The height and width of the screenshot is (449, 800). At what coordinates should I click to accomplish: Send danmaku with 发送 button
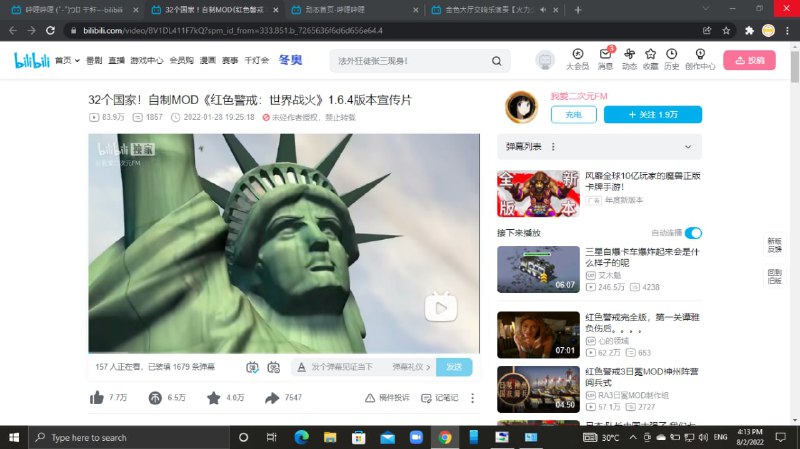454,367
